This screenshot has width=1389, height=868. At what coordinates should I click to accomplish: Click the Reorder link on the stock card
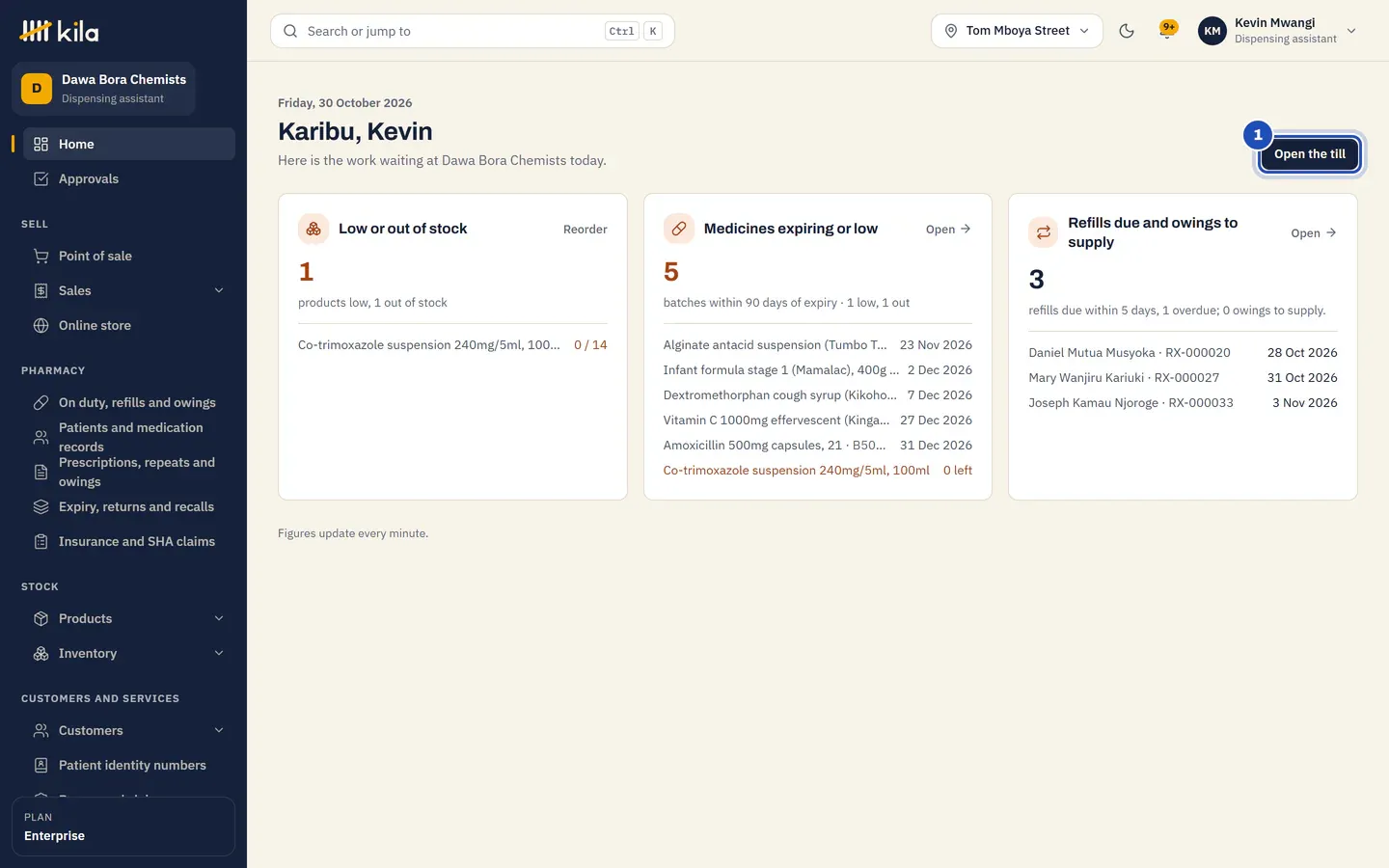click(x=585, y=230)
